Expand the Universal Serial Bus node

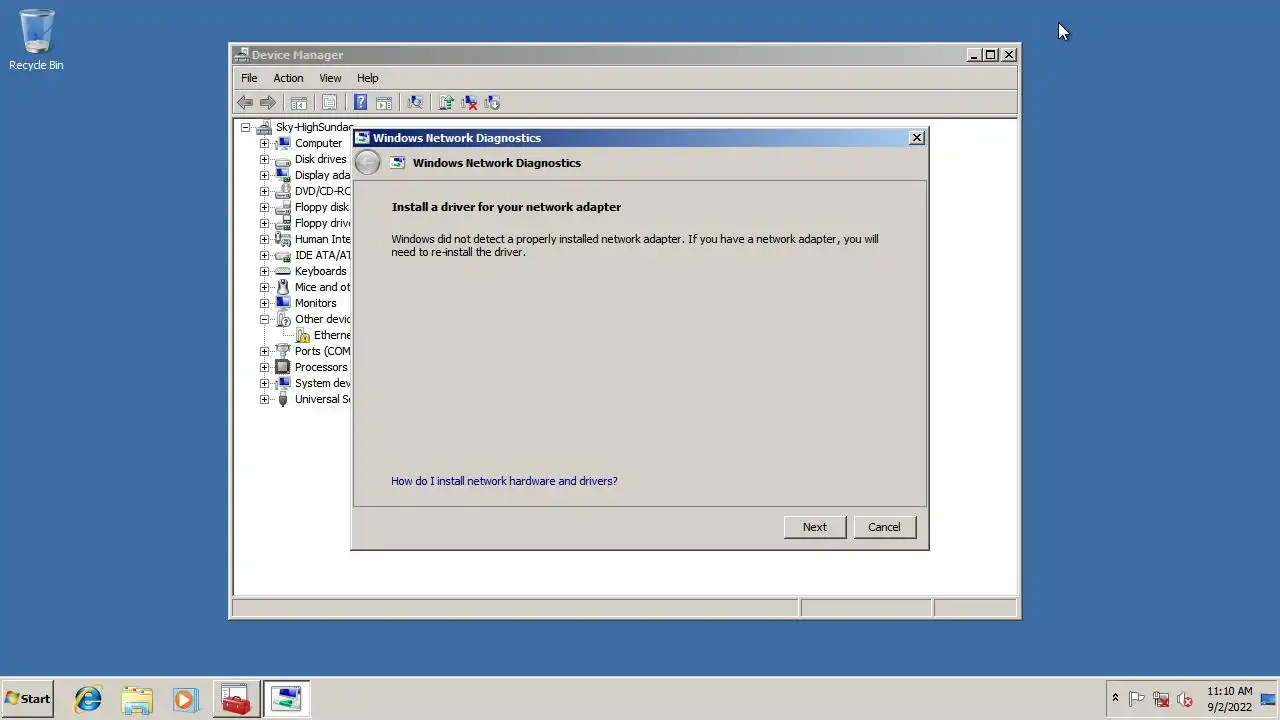coord(264,399)
